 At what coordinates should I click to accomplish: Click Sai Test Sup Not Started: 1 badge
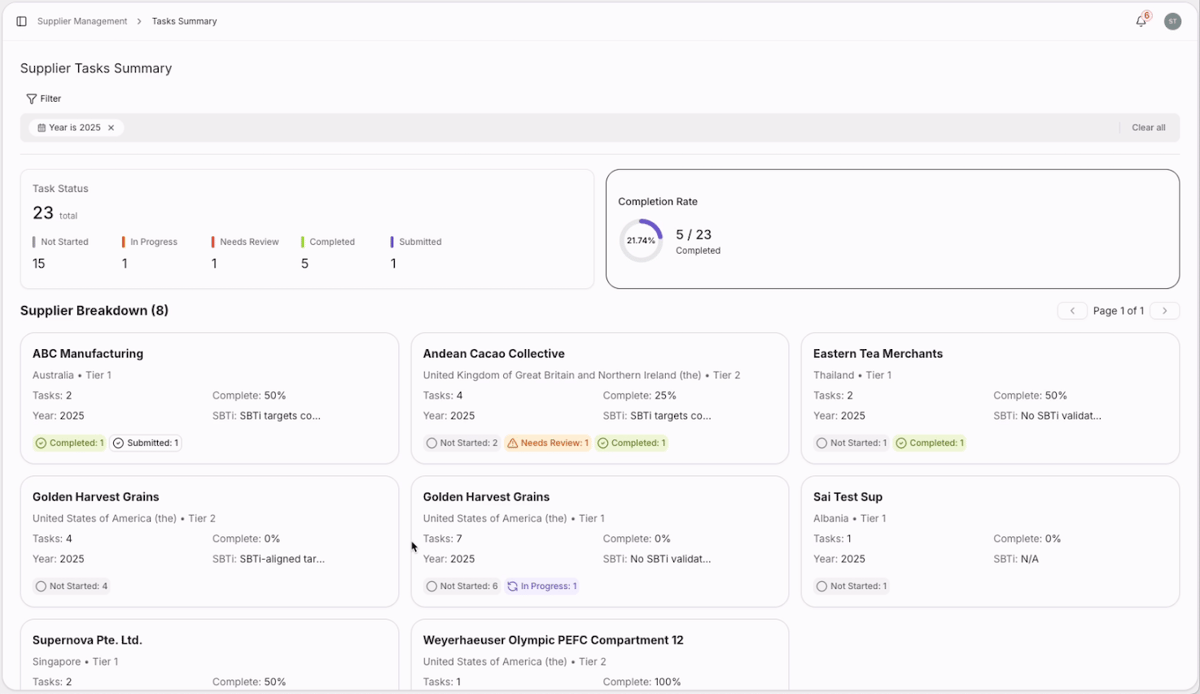point(851,586)
